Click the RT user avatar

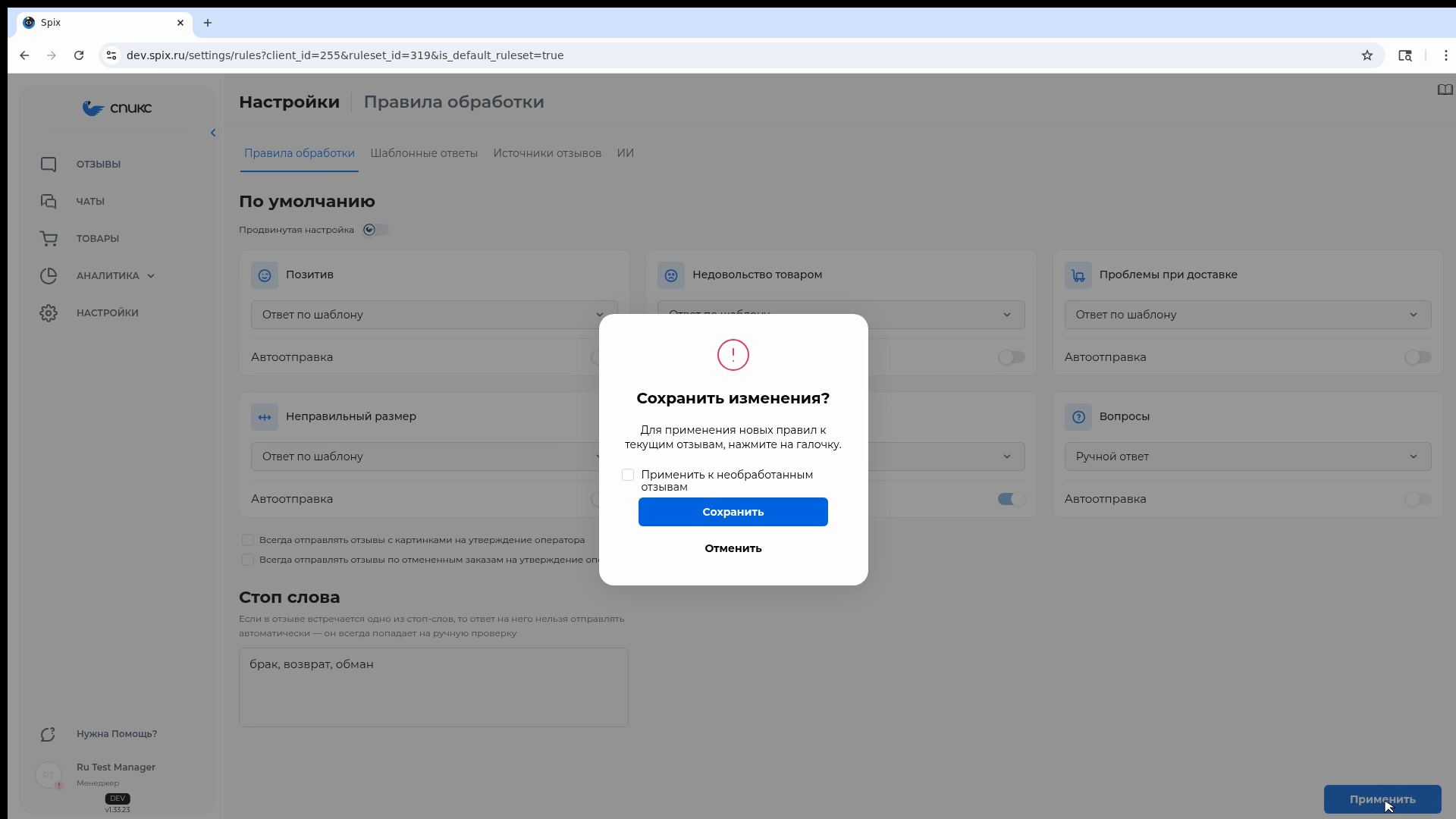pos(49,775)
